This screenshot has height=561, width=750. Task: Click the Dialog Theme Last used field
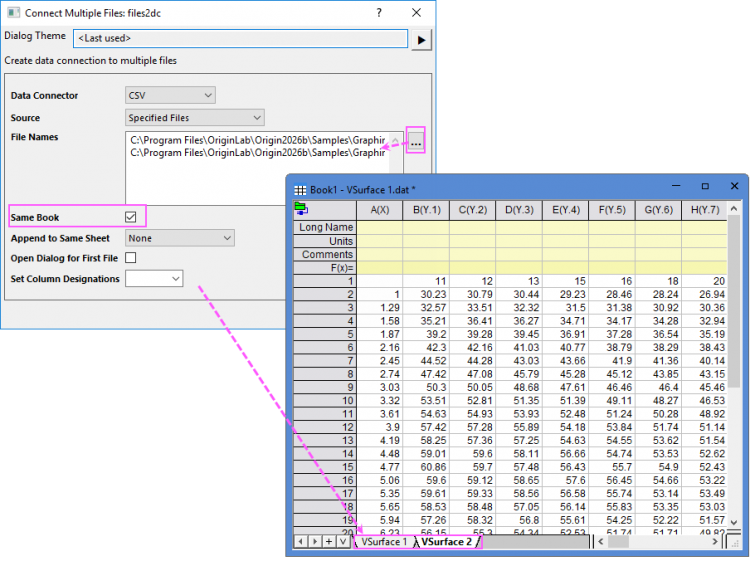(241, 39)
